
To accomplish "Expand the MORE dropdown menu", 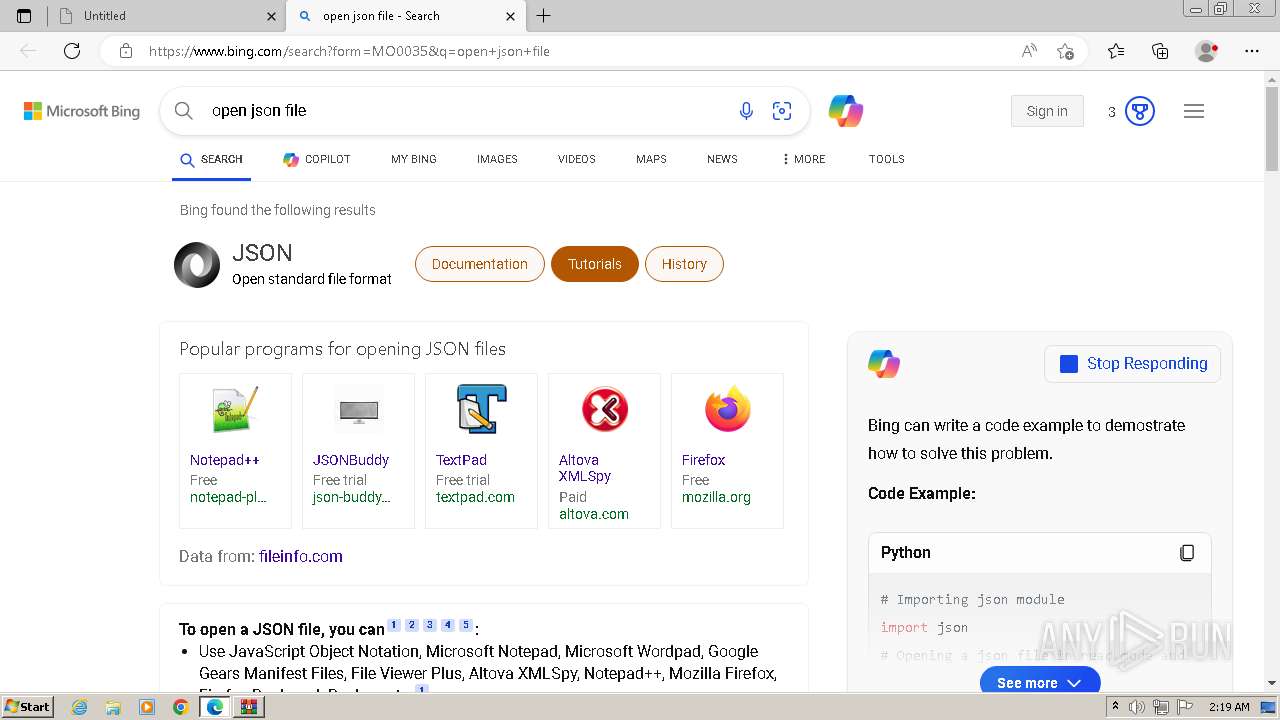I will pos(804,159).
